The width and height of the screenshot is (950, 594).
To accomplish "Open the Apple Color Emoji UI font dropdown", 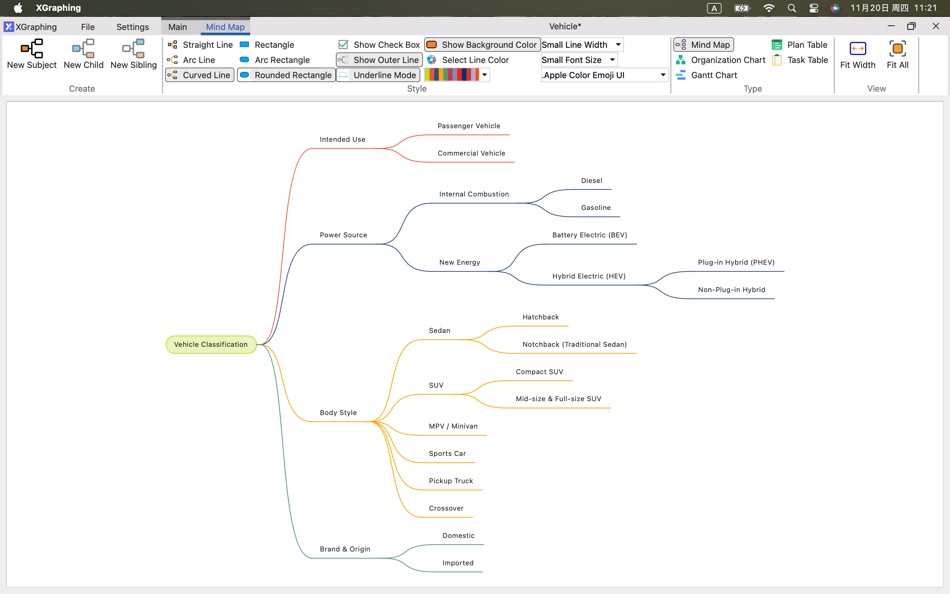I will [600, 74].
